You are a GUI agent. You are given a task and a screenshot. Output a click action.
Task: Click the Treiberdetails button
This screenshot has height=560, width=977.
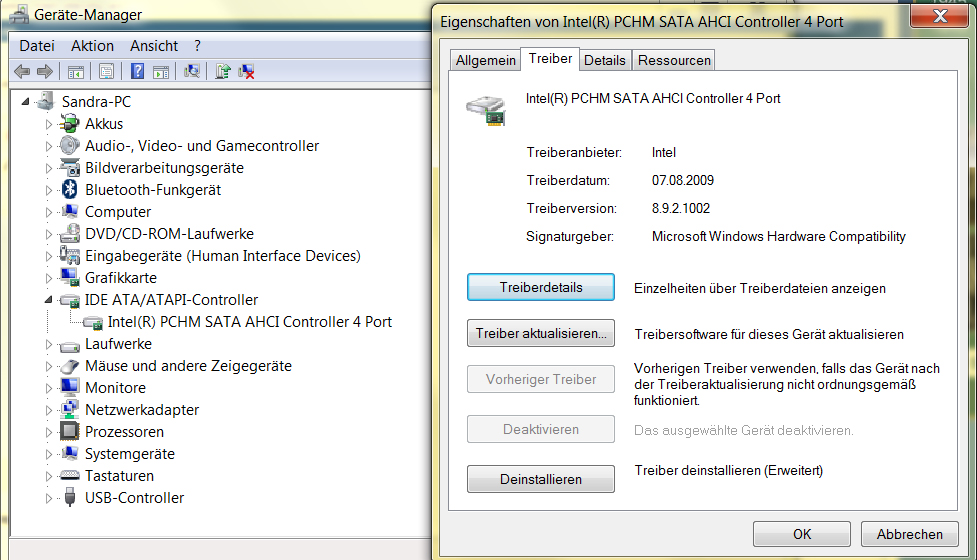tap(541, 287)
